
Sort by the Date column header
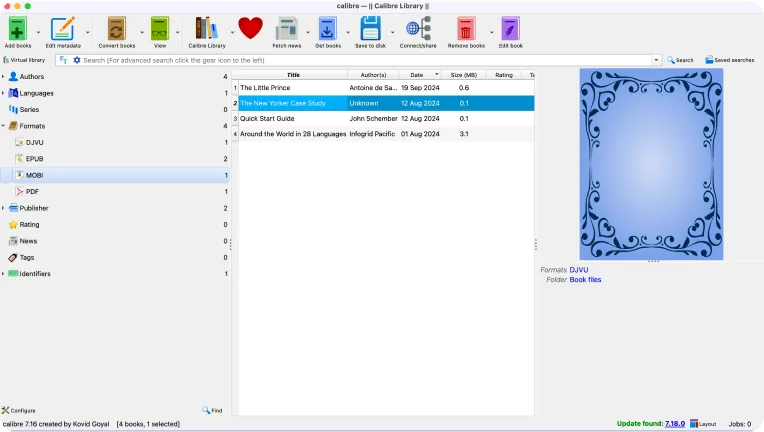click(420, 75)
